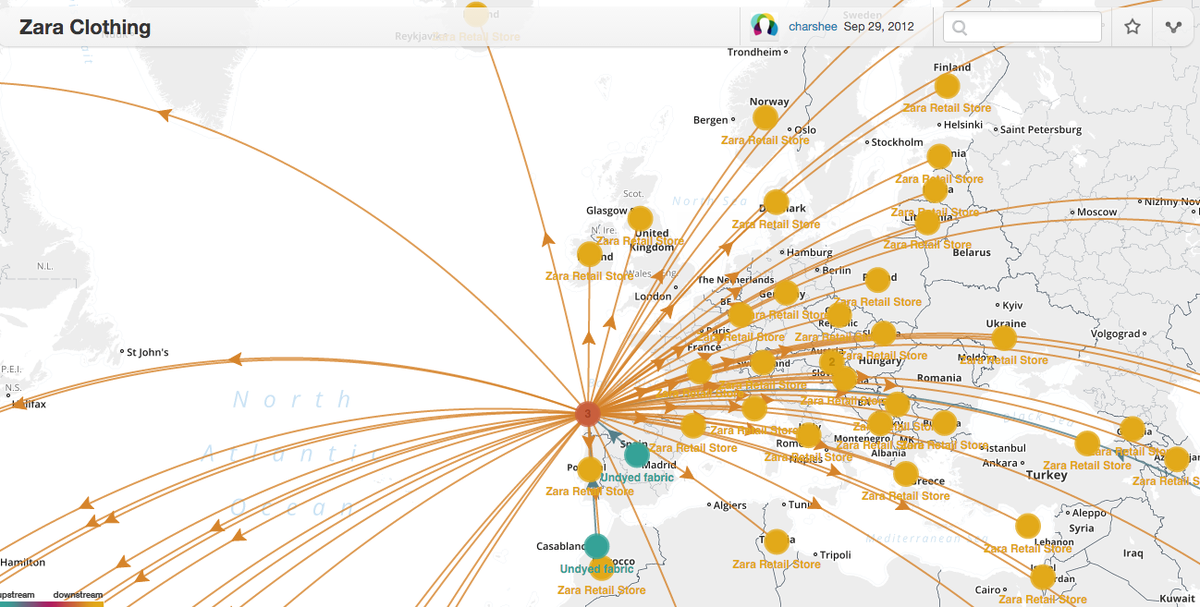Click the Trondheim city label

coord(753,52)
